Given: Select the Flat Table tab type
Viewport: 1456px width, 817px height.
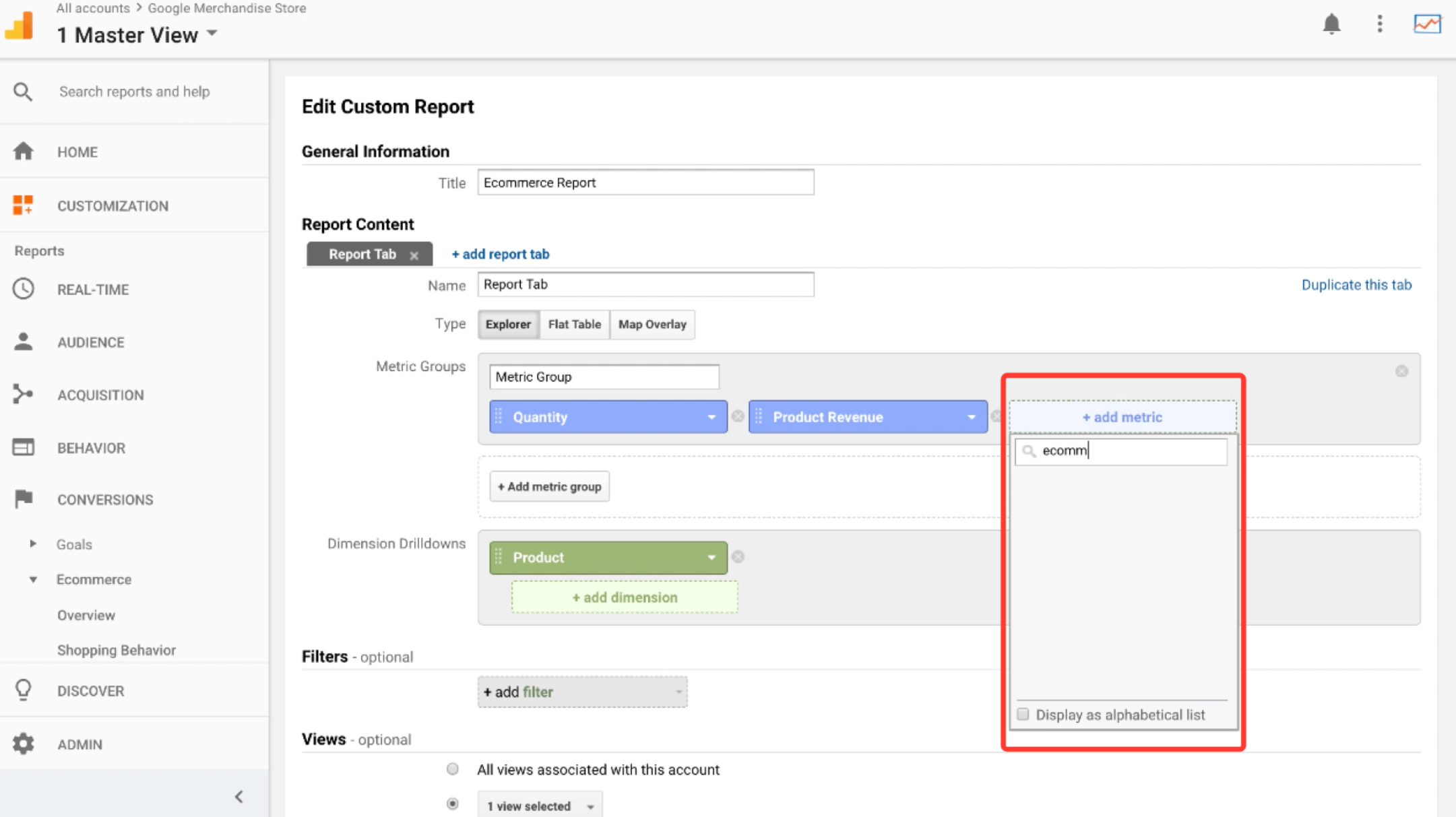Looking at the screenshot, I should click(x=573, y=324).
